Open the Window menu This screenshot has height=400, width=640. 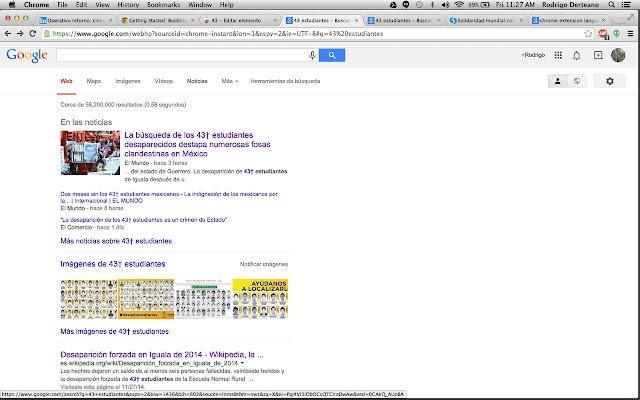tap(200, 5)
